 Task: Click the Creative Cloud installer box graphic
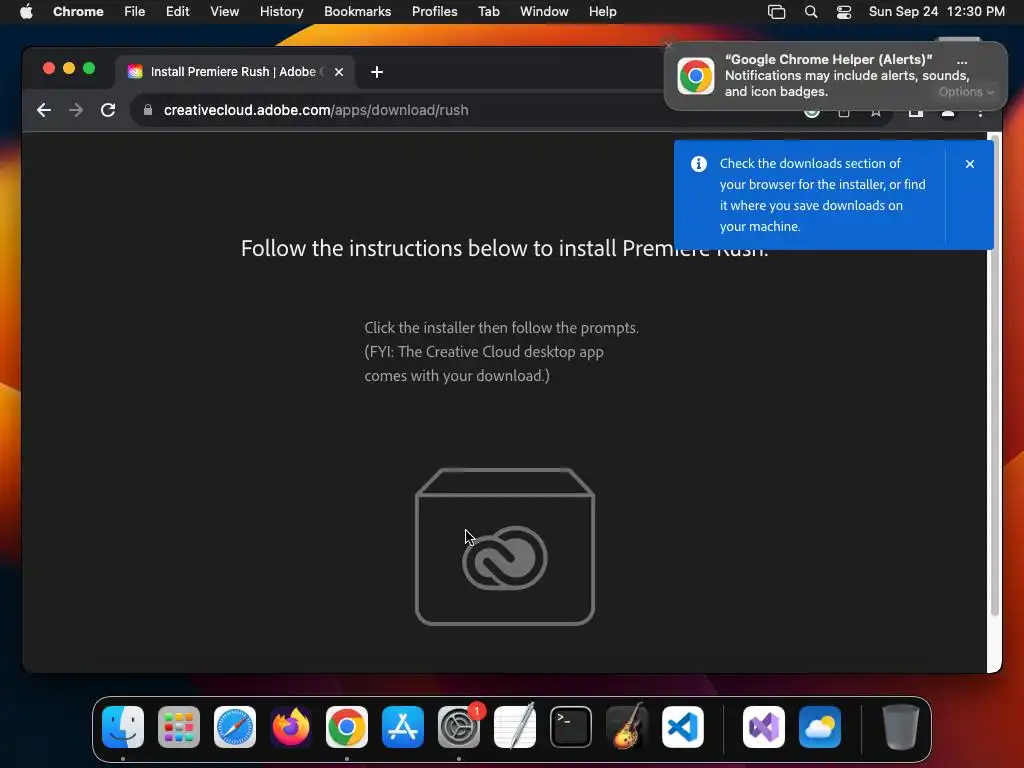pyautogui.click(x=505, y=547)
